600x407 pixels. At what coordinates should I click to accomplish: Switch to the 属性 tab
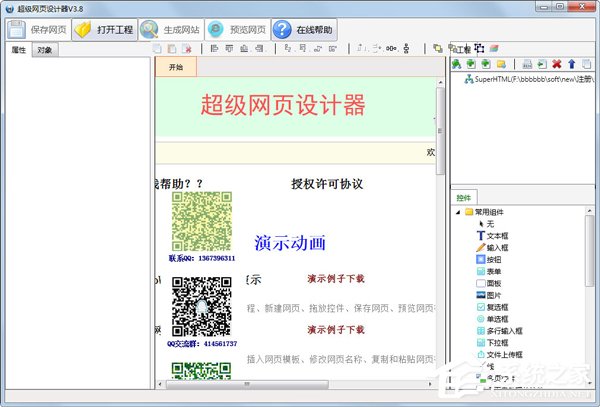[18, 49]
